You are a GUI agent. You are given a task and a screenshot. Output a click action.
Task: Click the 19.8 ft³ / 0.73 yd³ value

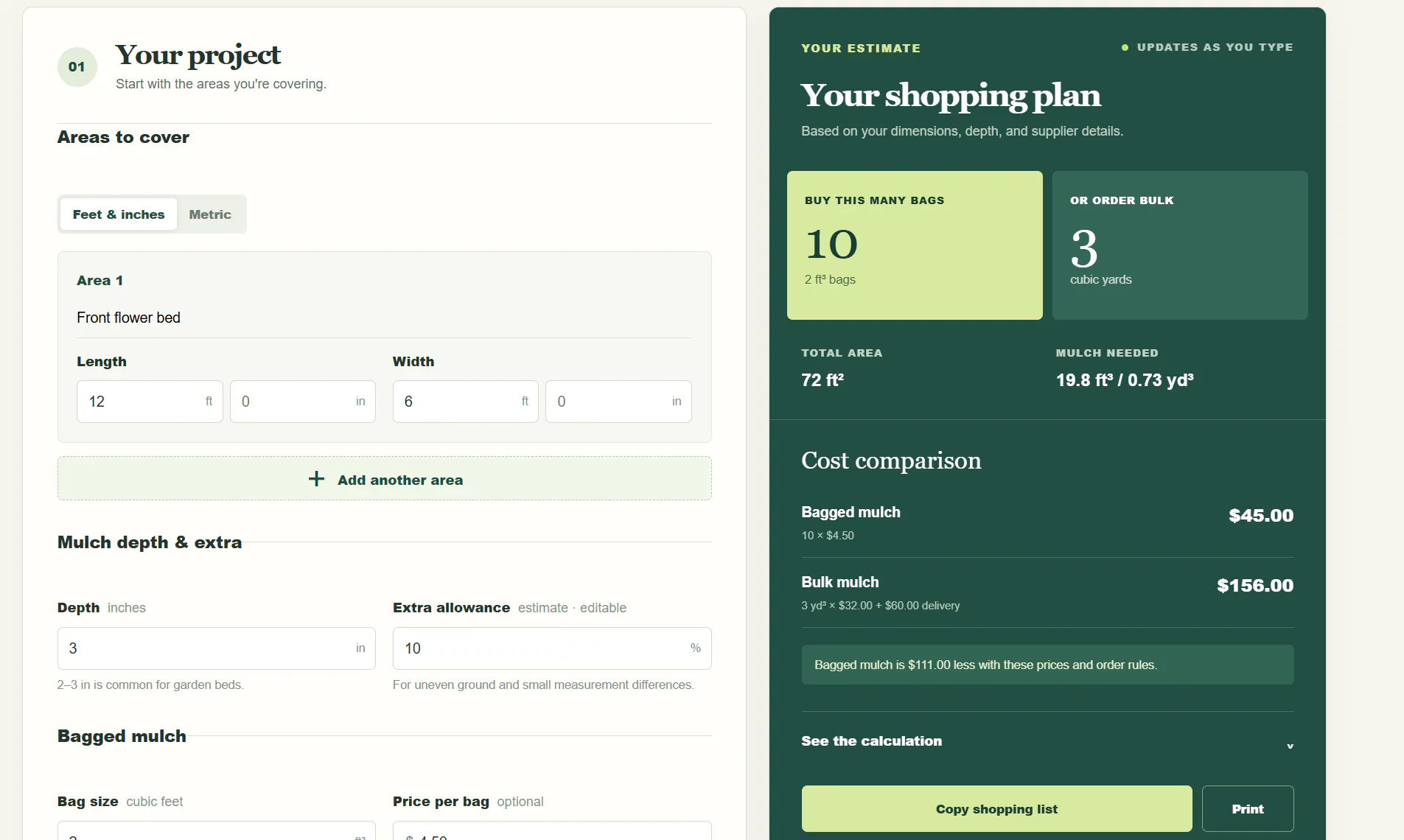[x=1125, y=380]
